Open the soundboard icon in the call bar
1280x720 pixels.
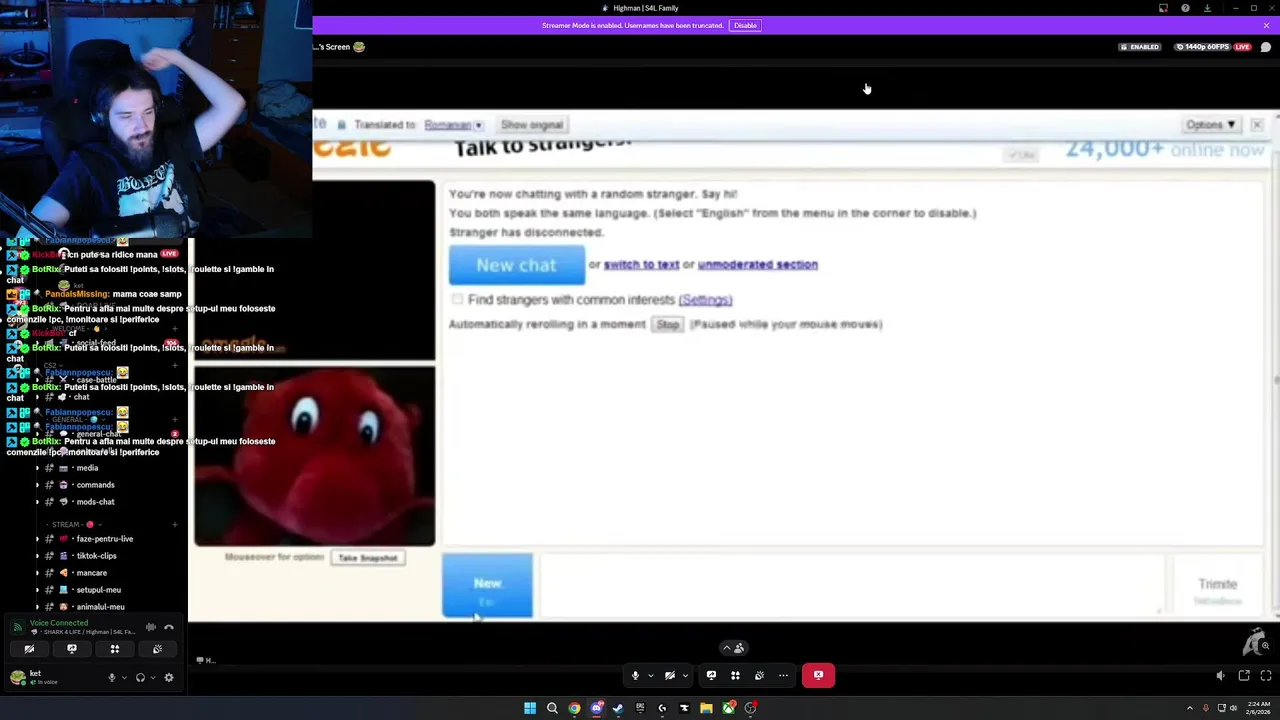[x=759, y=675]
